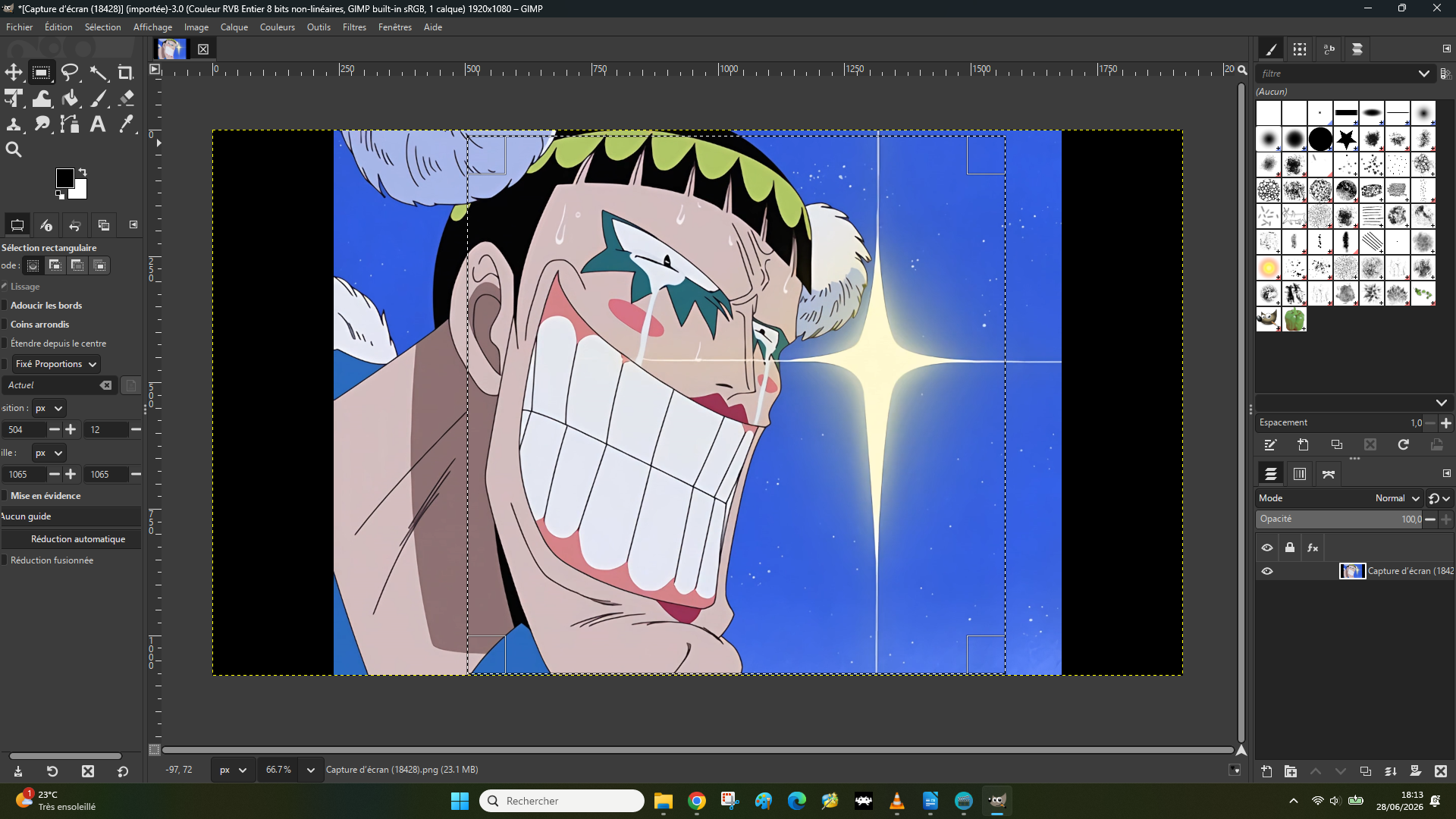Enable the Coins arrondis option

click(4, 325)
